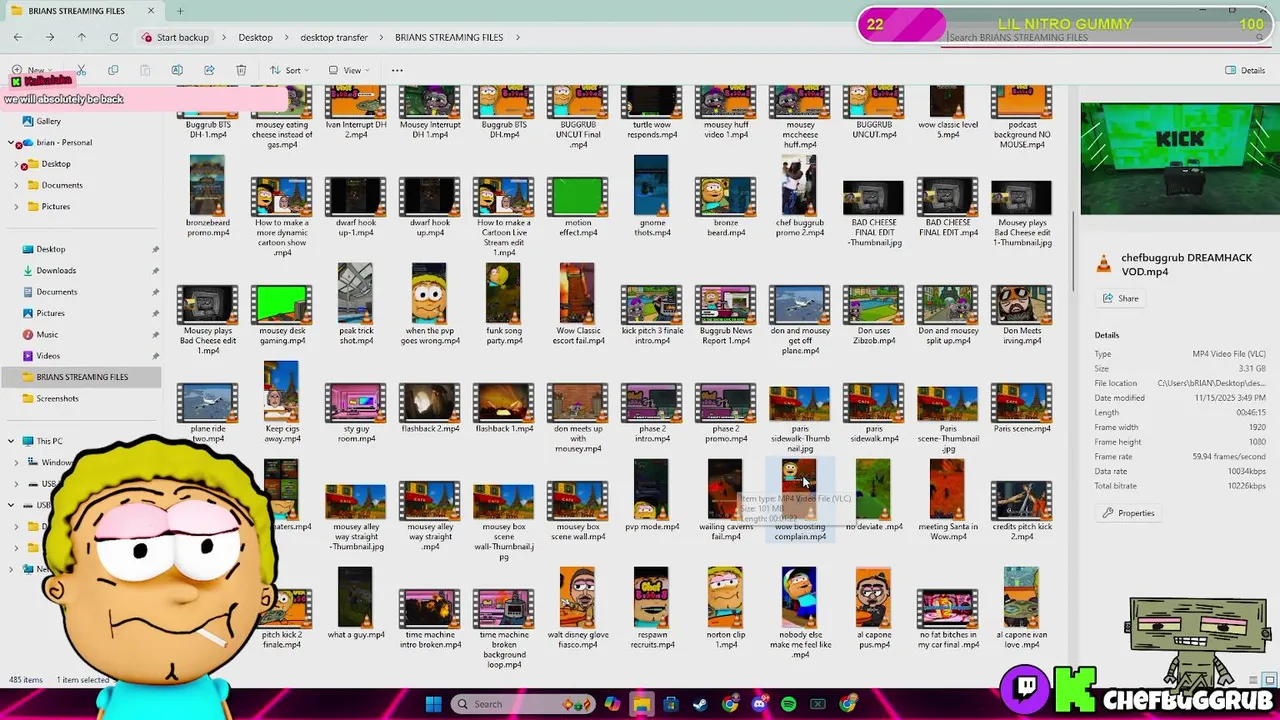Open Downloads in quick access
This screenshot has height=720, width=1280.
(x=56, y=270)
